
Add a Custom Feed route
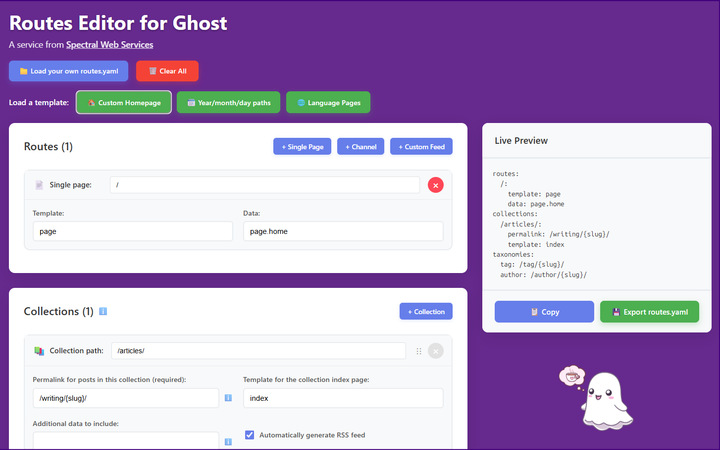tap(421, 146)
